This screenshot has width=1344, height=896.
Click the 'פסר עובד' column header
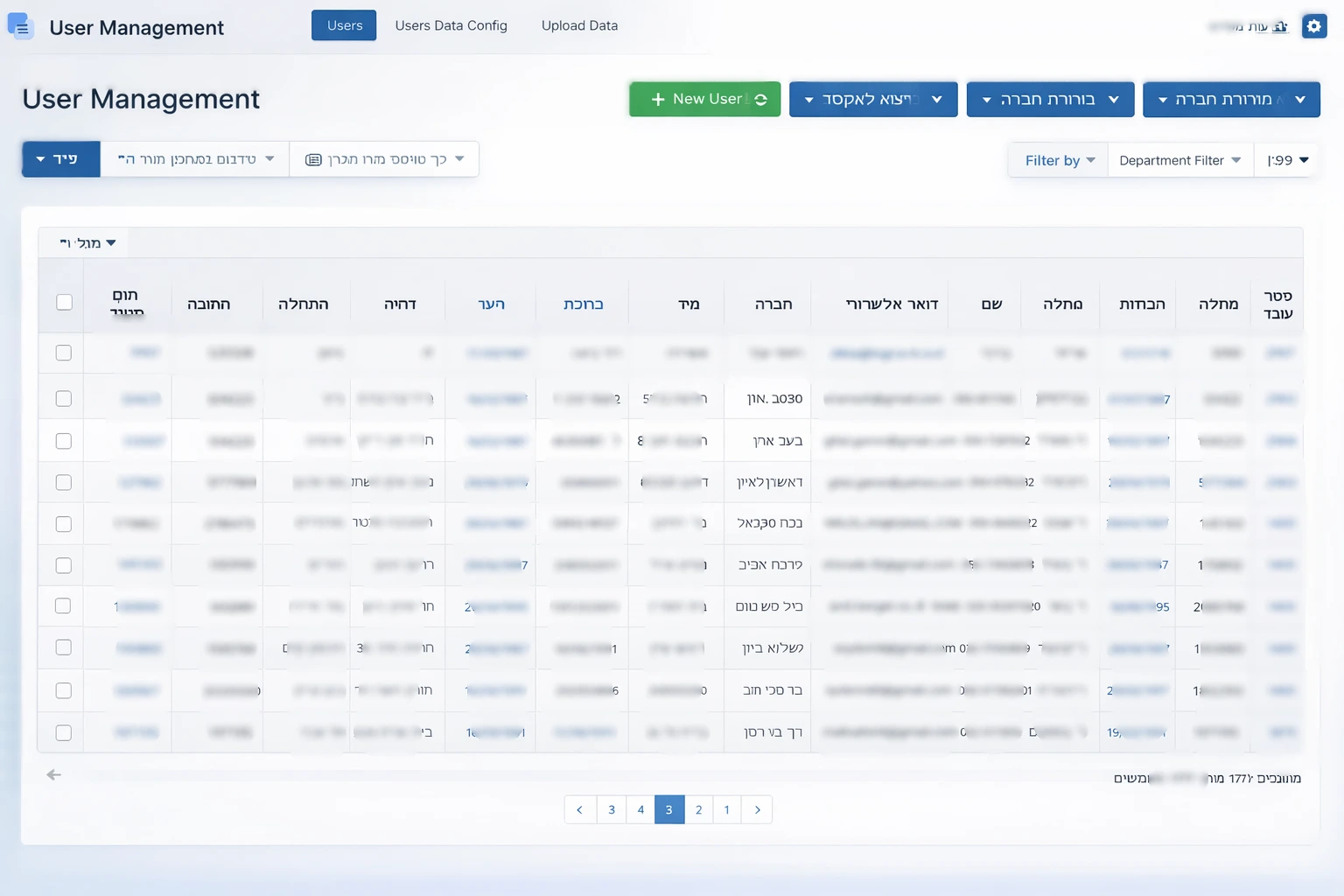(x=1277, y=304)
